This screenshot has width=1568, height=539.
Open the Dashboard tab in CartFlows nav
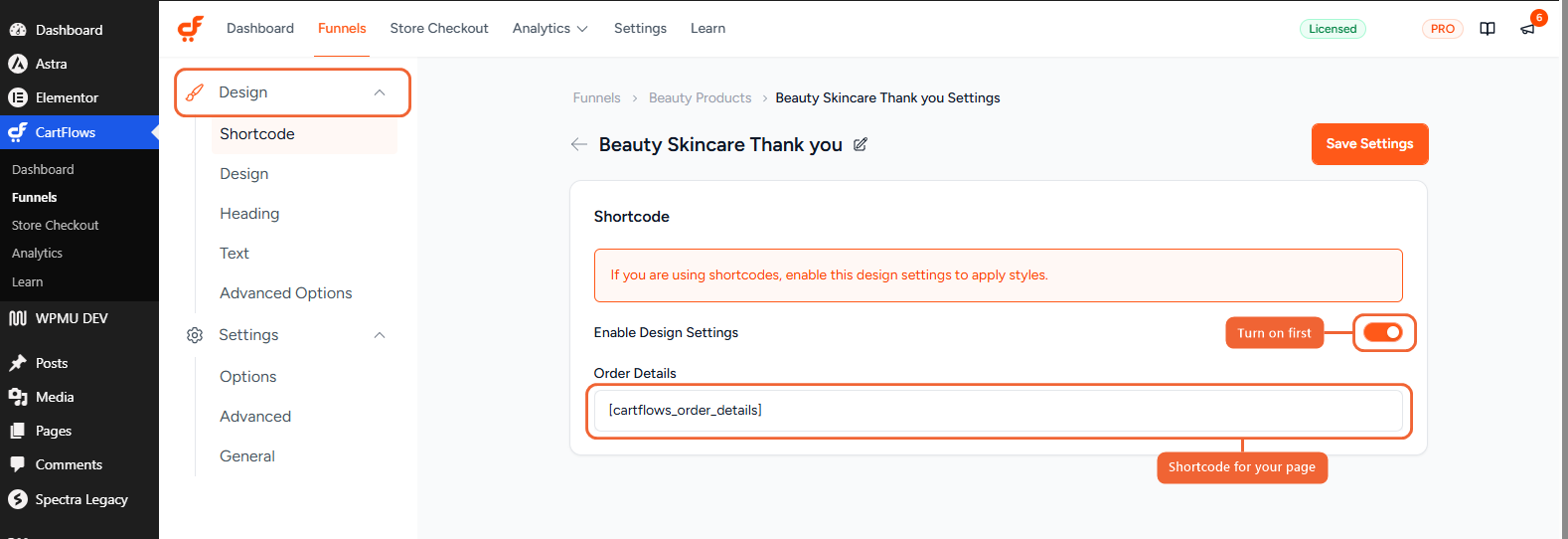(260, 29)
